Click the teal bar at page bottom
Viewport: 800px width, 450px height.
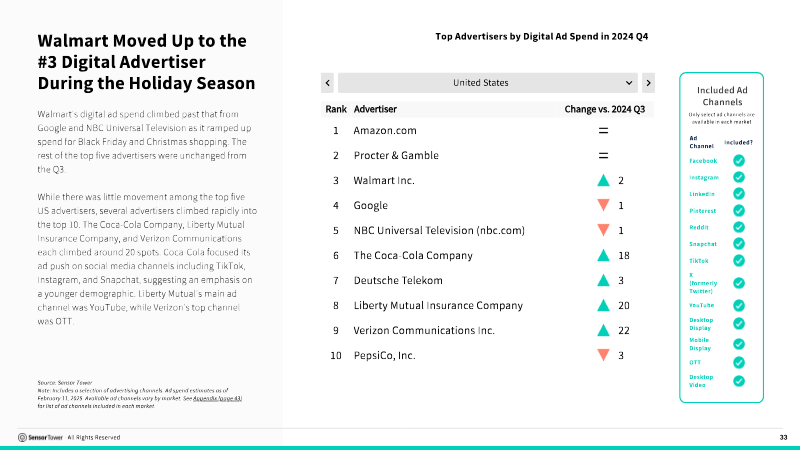coord(400,447)
